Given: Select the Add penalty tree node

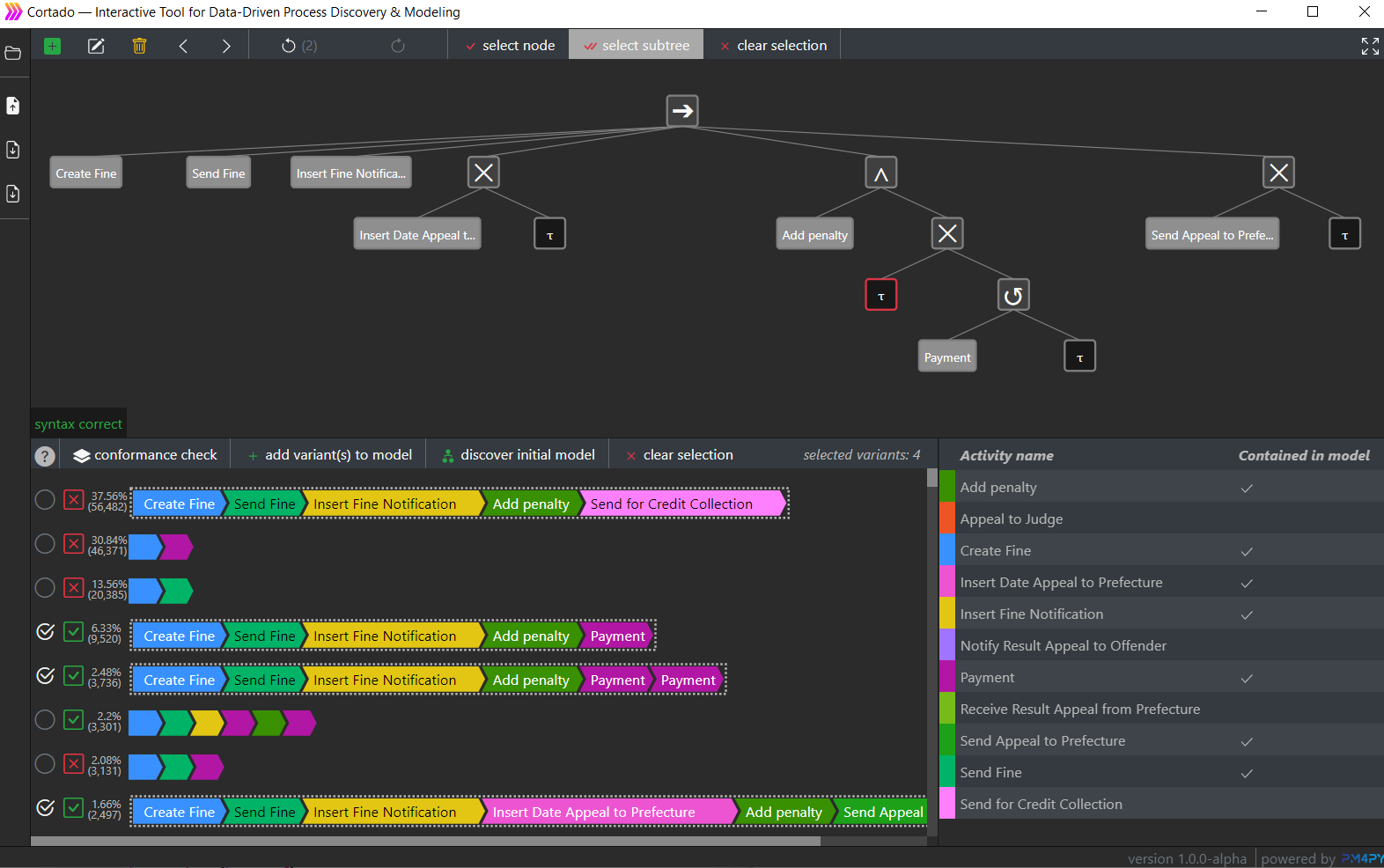Looking at the screenshot, I should click(815, 234).
